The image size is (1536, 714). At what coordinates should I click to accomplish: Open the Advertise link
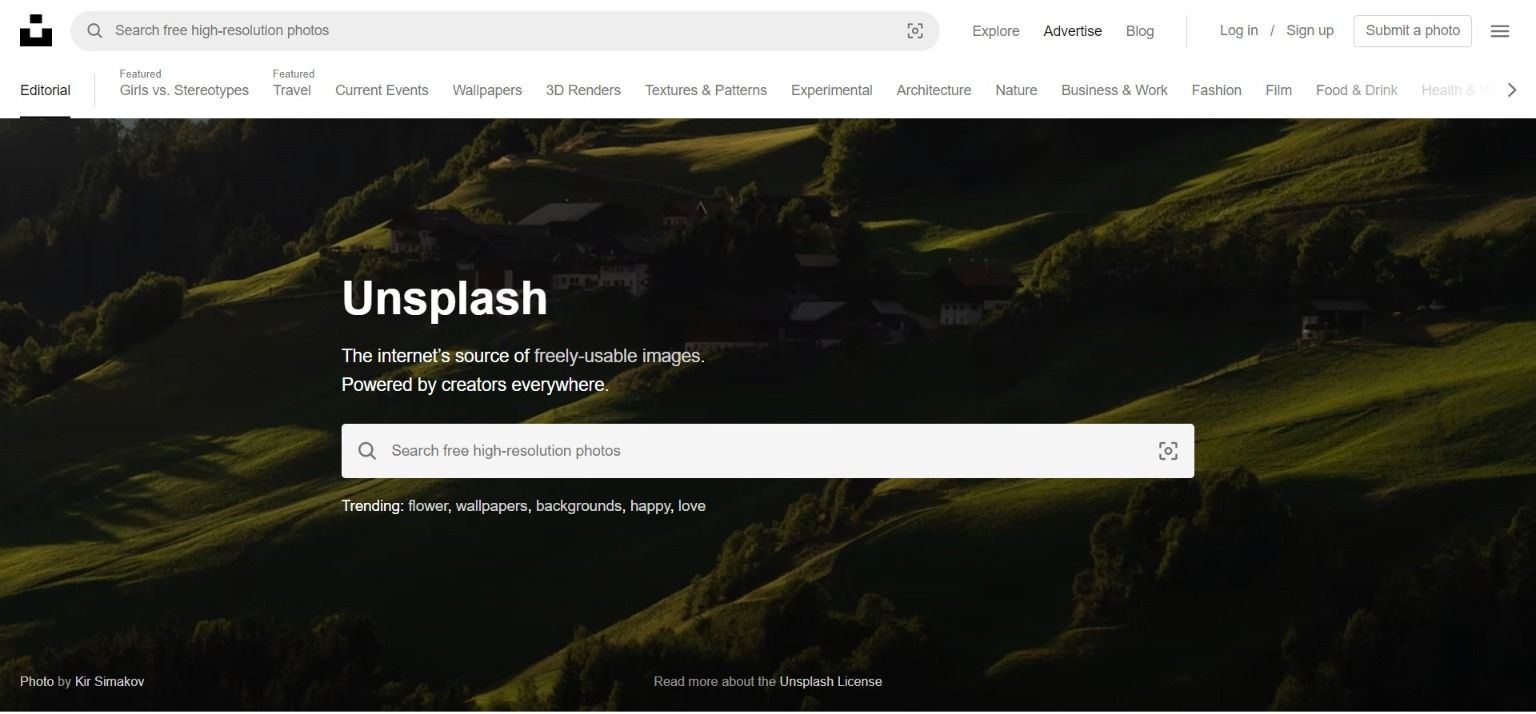pos(1072,31)
